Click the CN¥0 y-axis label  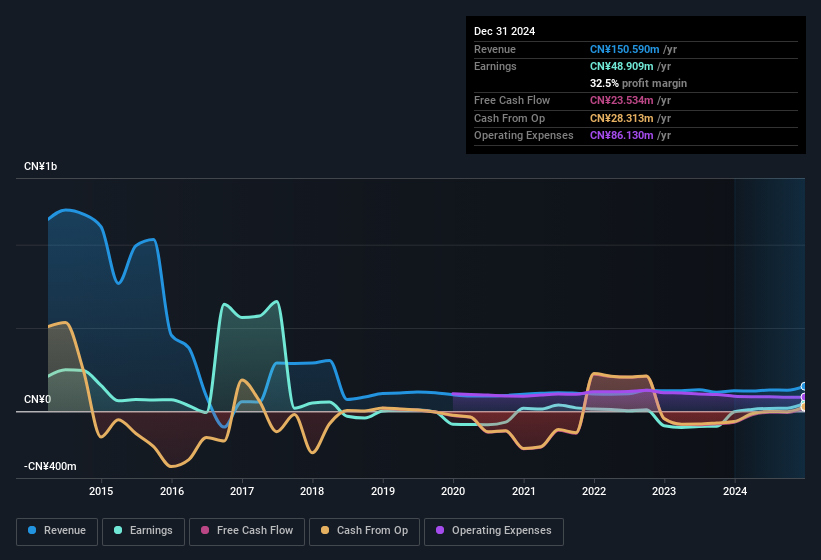(37, 399)
